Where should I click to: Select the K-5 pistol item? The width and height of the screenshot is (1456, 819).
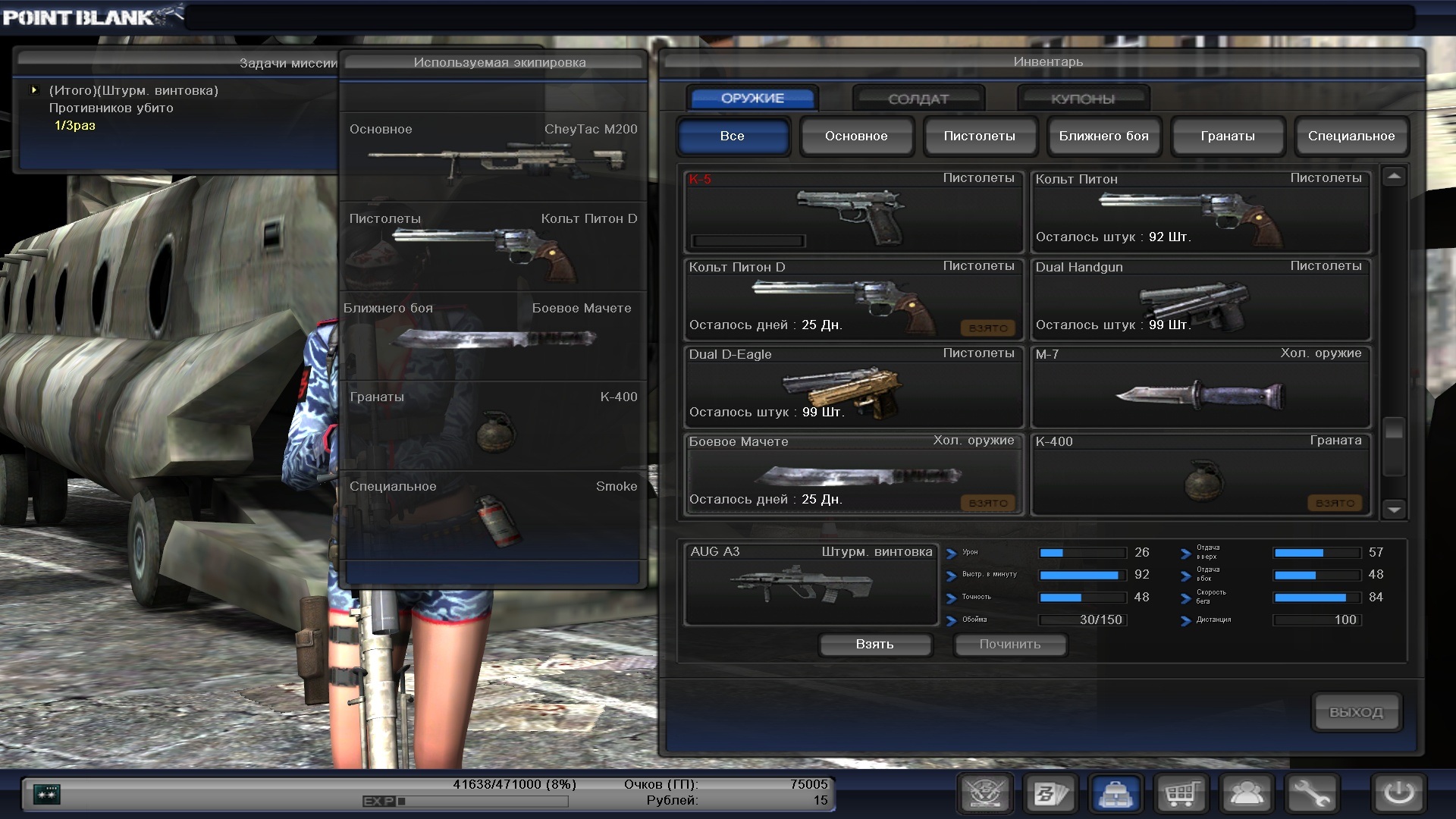click(855, 212)
